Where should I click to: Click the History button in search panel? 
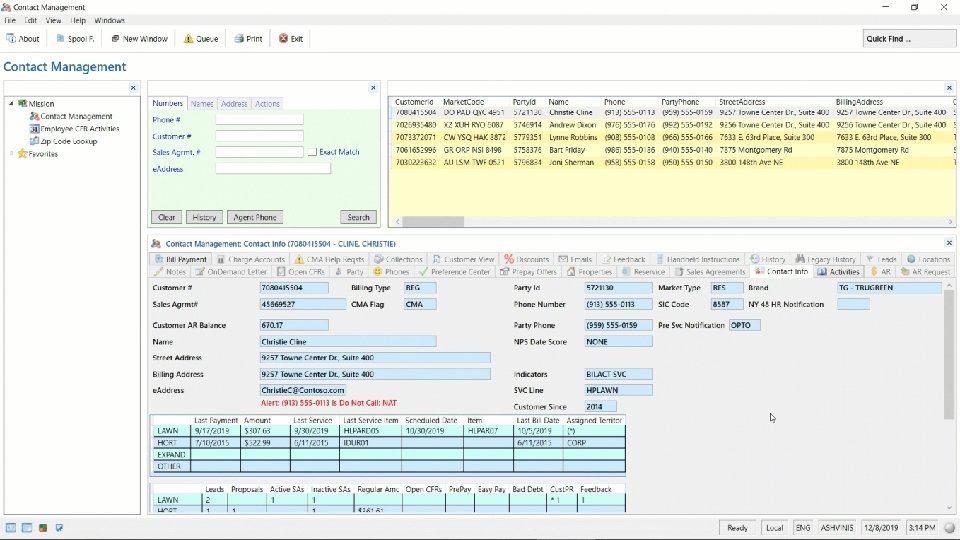pyautogui.click(x=204, y=217)
